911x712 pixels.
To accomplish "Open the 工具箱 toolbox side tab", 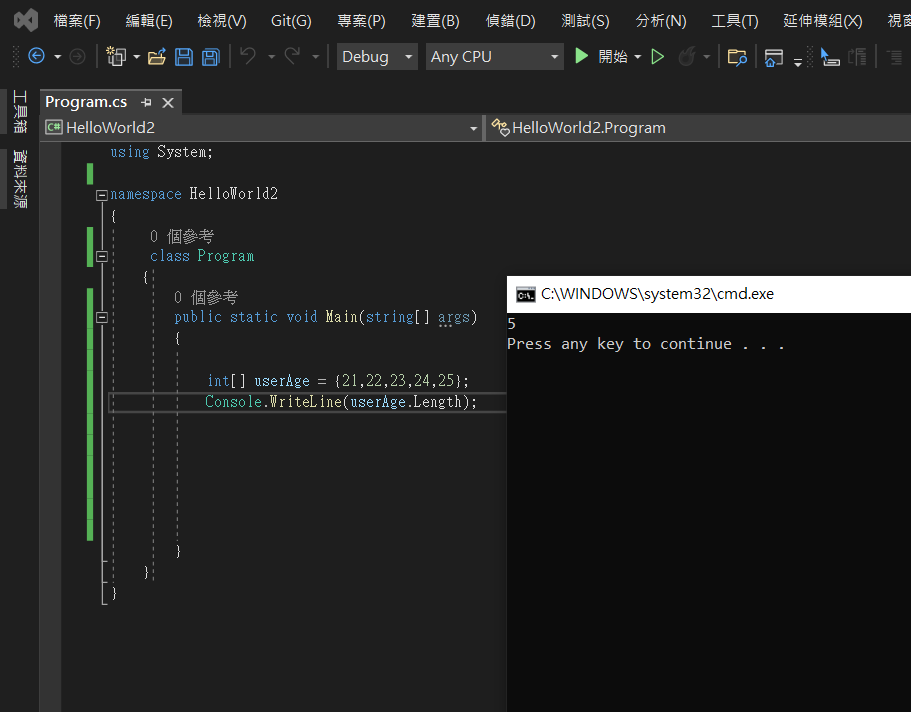I will 20,112.
